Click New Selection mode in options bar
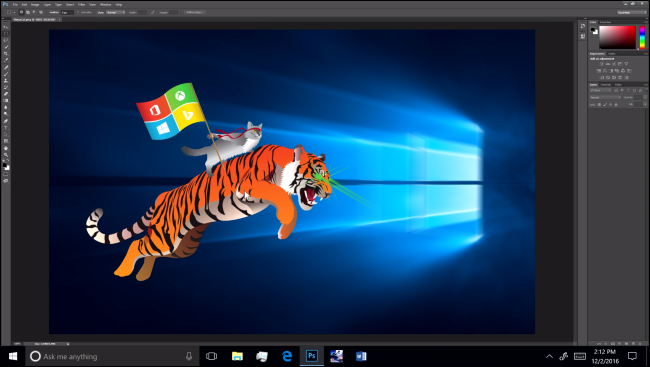This screenshot has height=367, width=650. (21, 12)
